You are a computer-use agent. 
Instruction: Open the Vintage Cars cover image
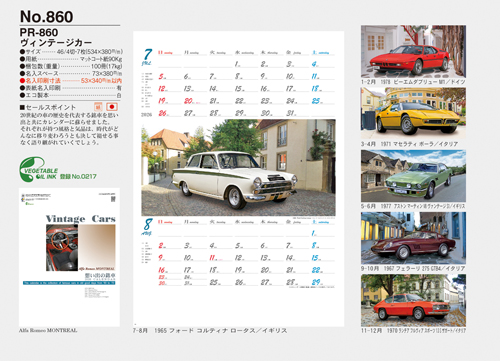tap(69, 257)
